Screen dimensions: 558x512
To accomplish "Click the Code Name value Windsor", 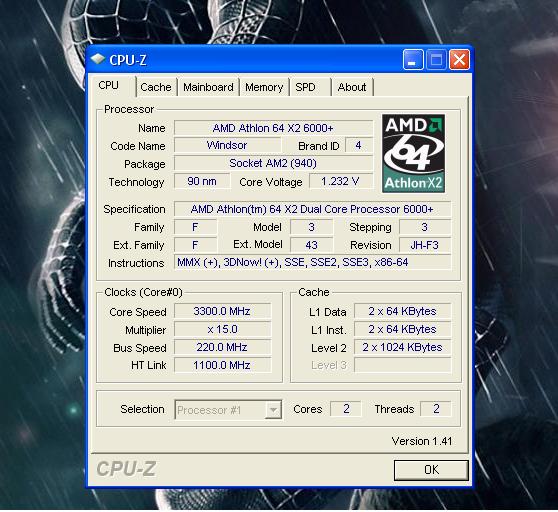I will coord(227,146).
